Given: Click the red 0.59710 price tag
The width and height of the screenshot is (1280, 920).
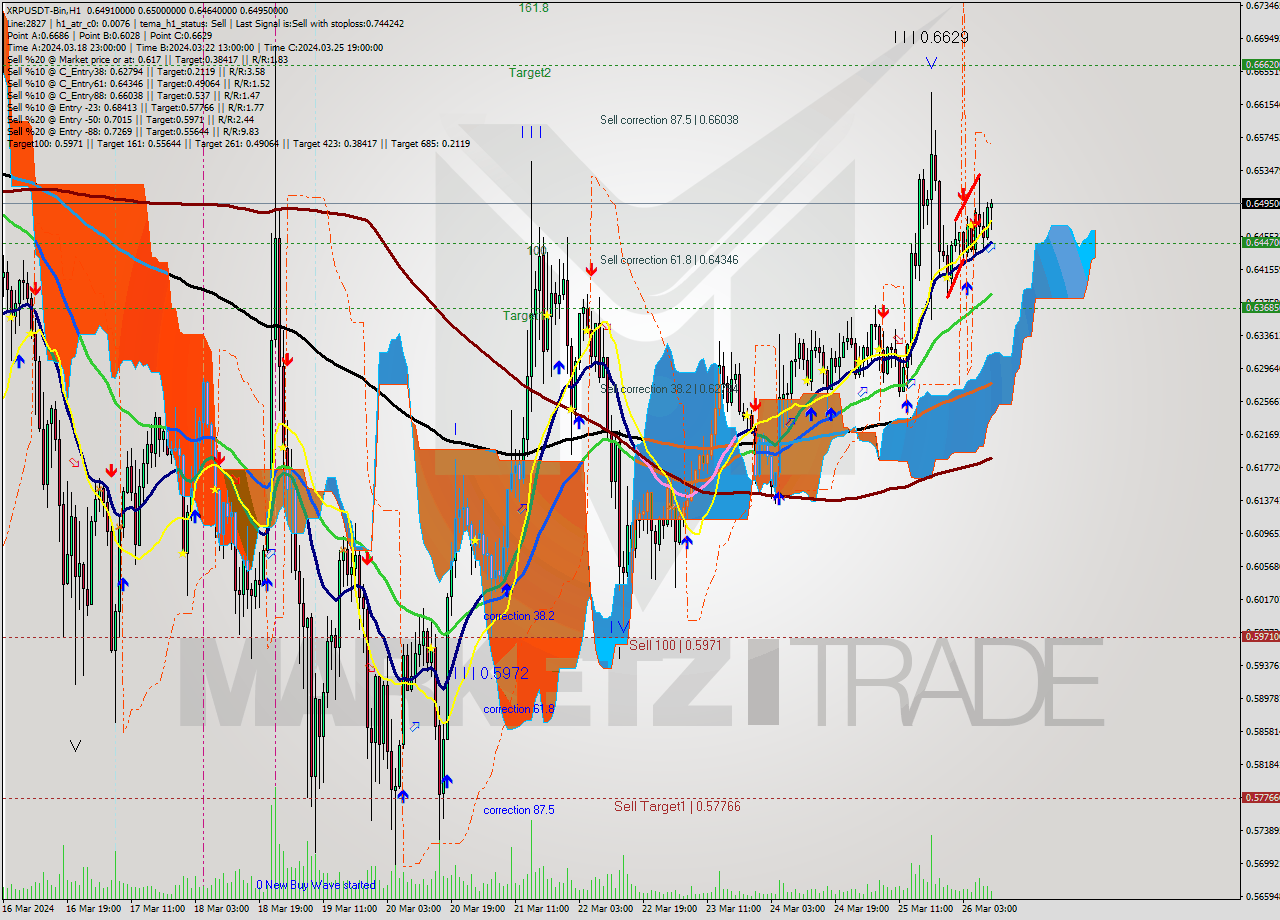Looking at the screenshot, I should pyautogui.click(x=1260, y=636).
